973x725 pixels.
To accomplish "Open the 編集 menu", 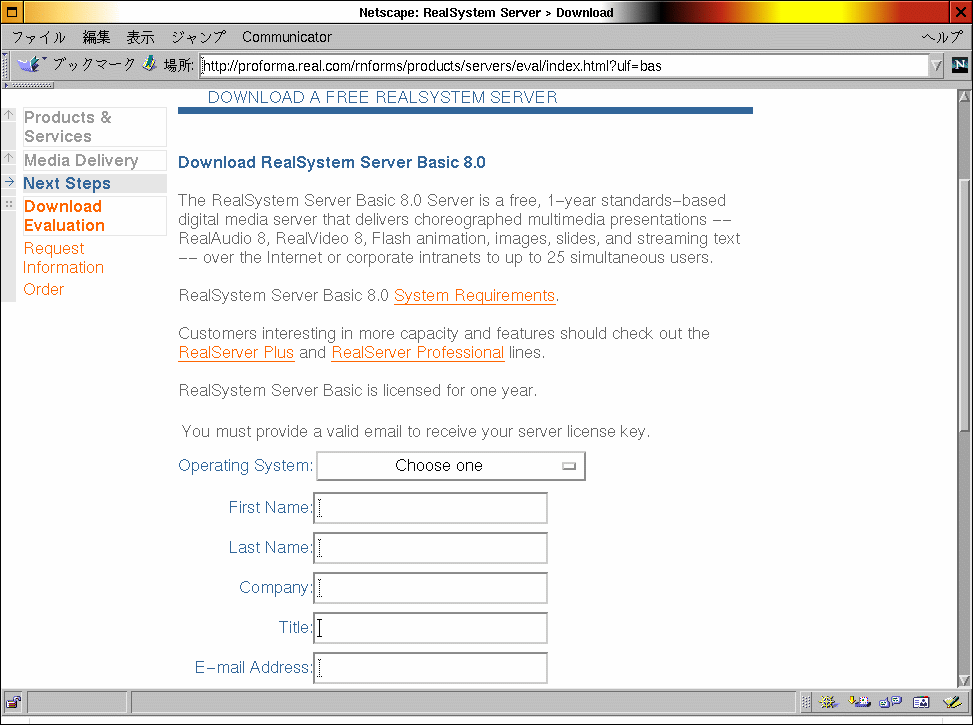I will coord(97,37).
